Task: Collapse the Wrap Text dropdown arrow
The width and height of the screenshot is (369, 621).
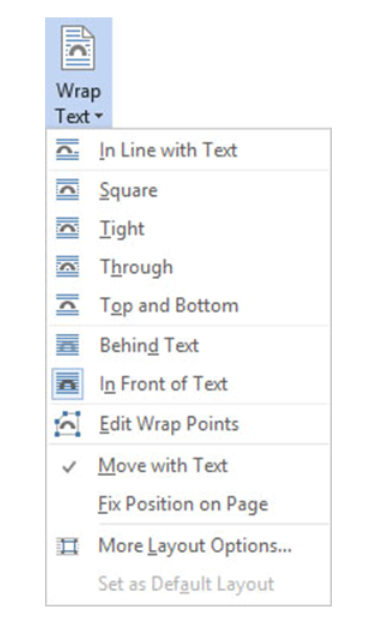Action: click(99, 116)
